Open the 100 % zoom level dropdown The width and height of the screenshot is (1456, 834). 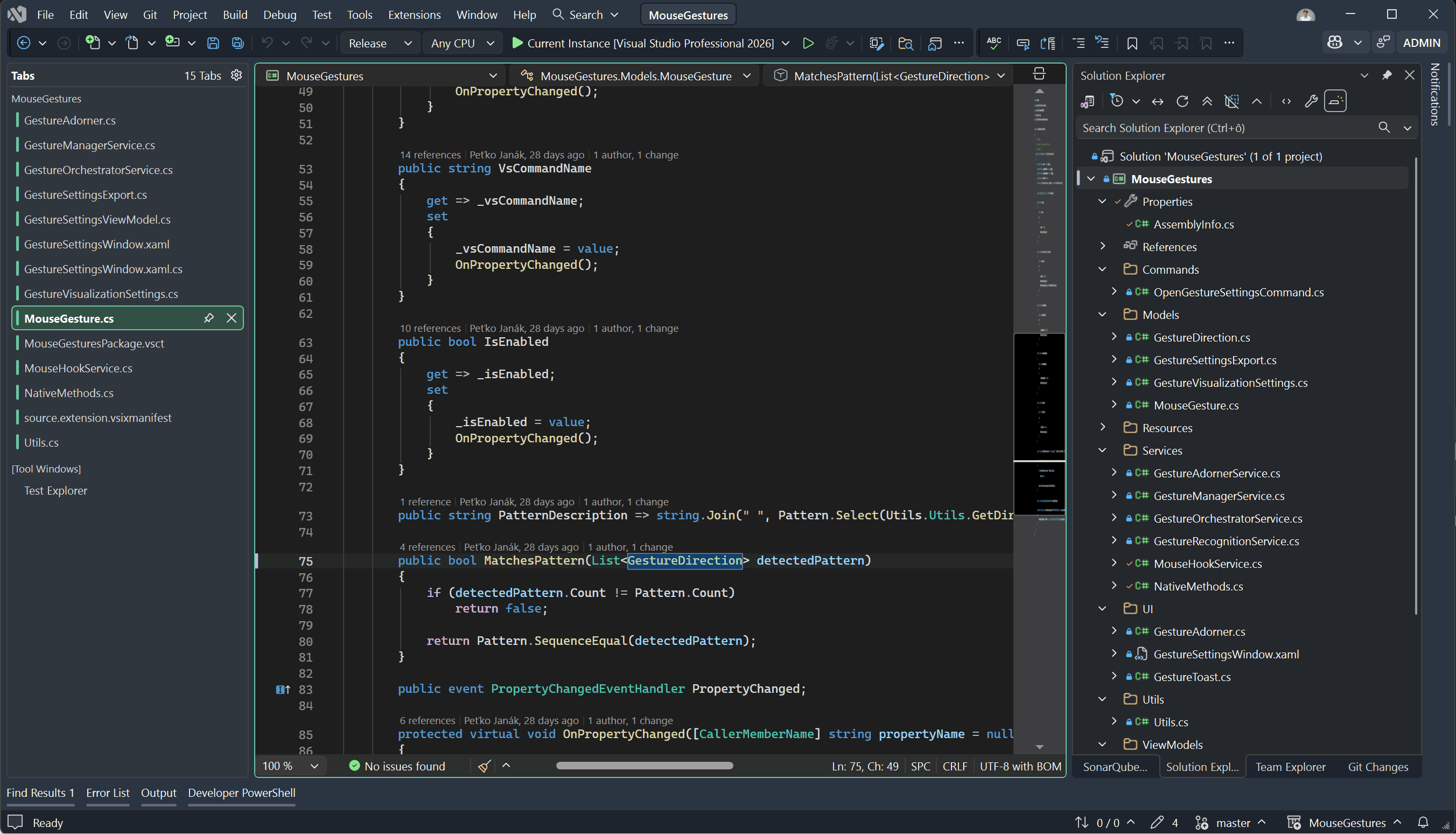click(x=290, y=766)
